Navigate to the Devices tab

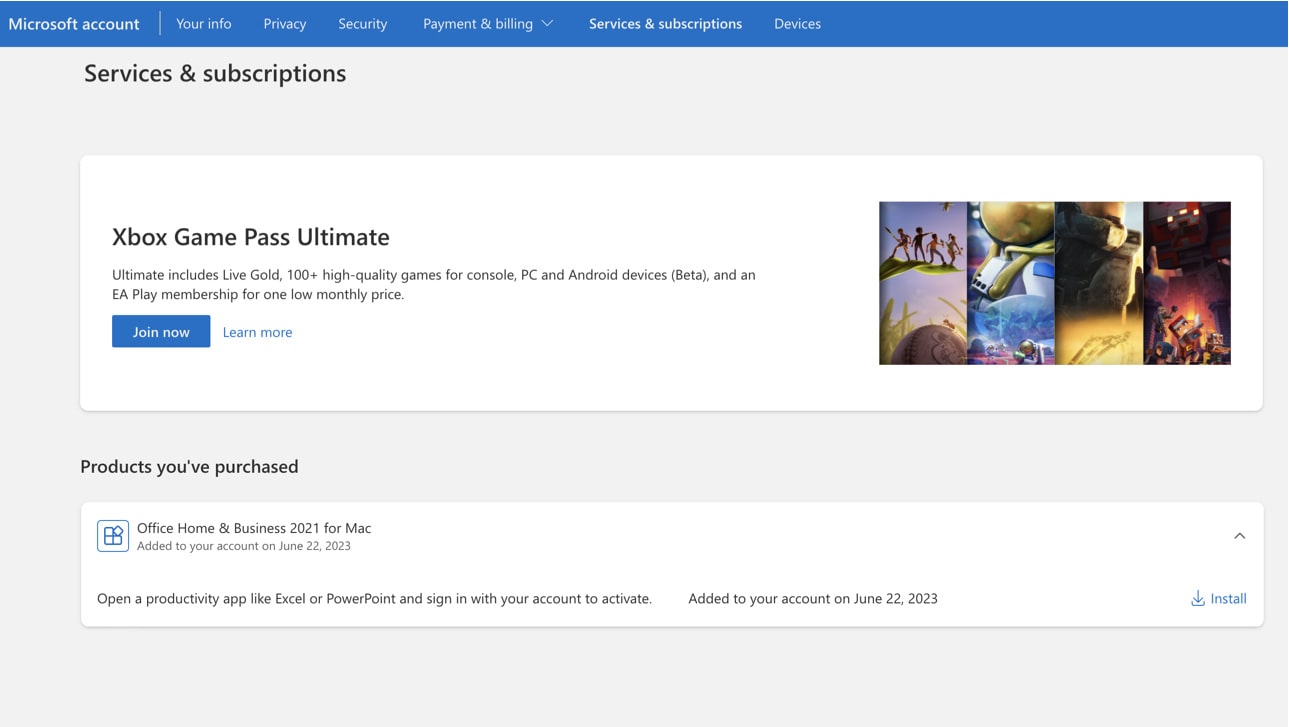click(797, 24)
